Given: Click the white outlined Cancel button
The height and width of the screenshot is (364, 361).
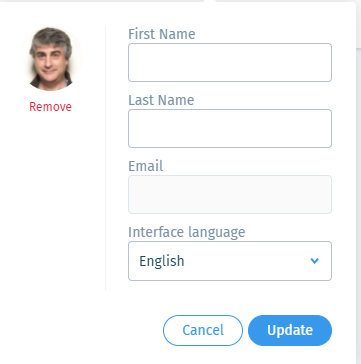Looking at the screenshot, I should pos(203,330).
